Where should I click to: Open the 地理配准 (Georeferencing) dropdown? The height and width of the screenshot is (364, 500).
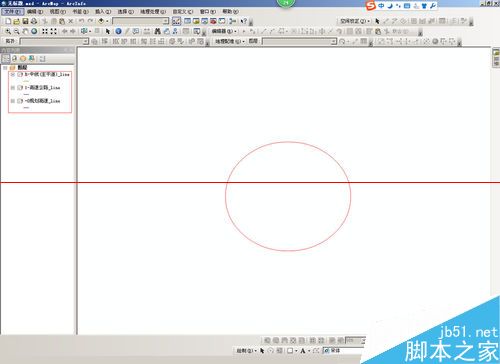[x=230, y=41]
